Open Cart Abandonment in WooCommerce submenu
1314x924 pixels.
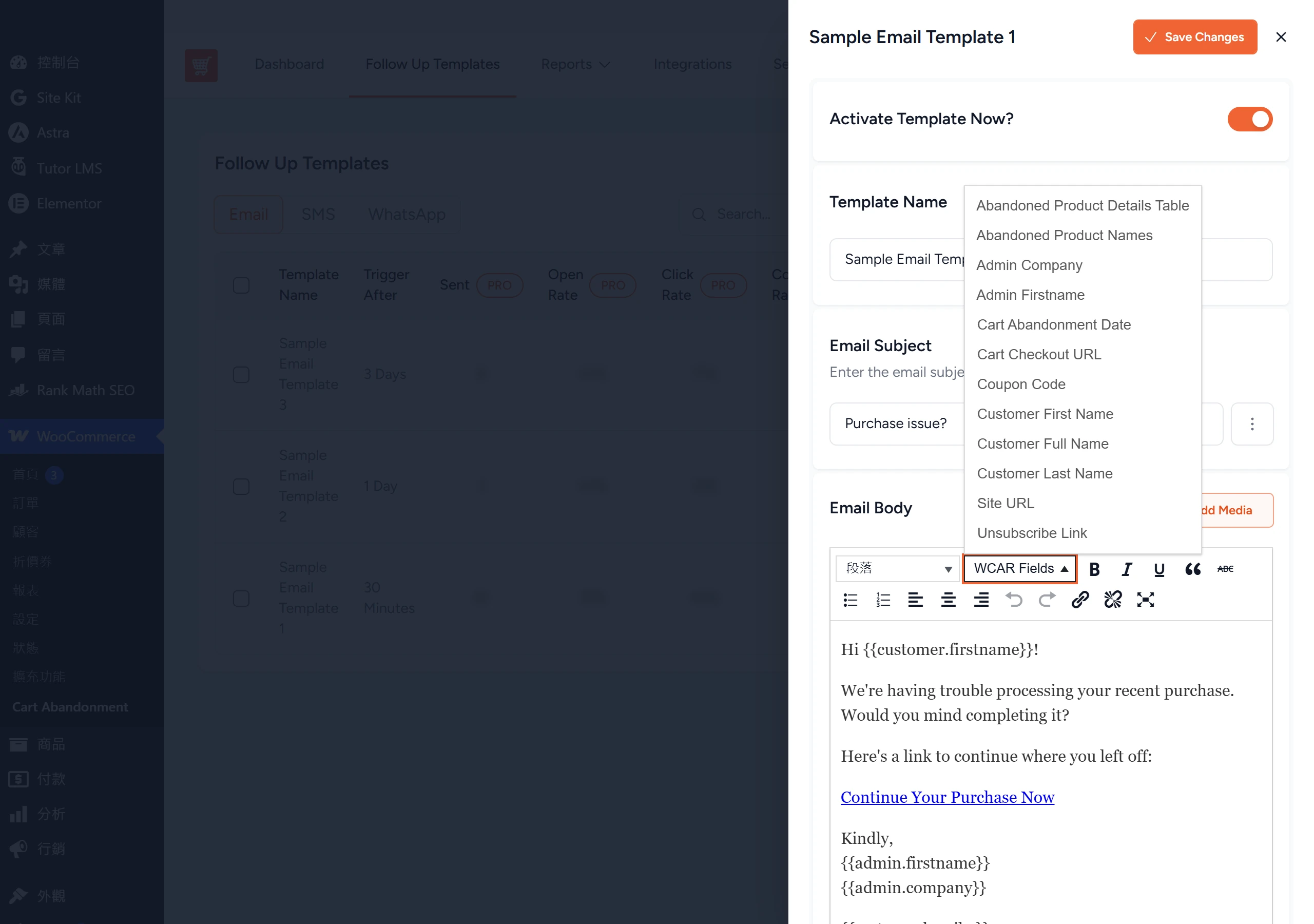[70, 706]
